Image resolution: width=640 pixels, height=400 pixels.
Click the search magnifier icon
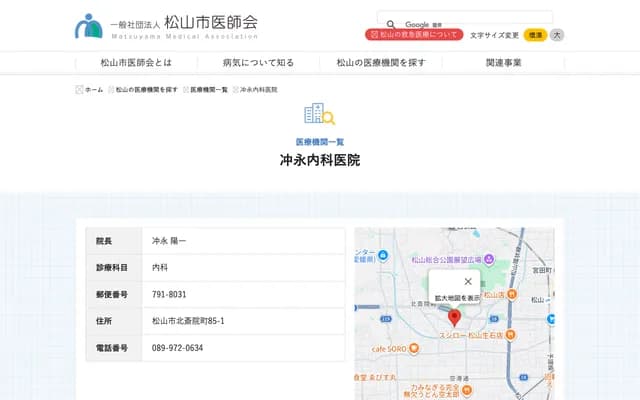[391, 24]
